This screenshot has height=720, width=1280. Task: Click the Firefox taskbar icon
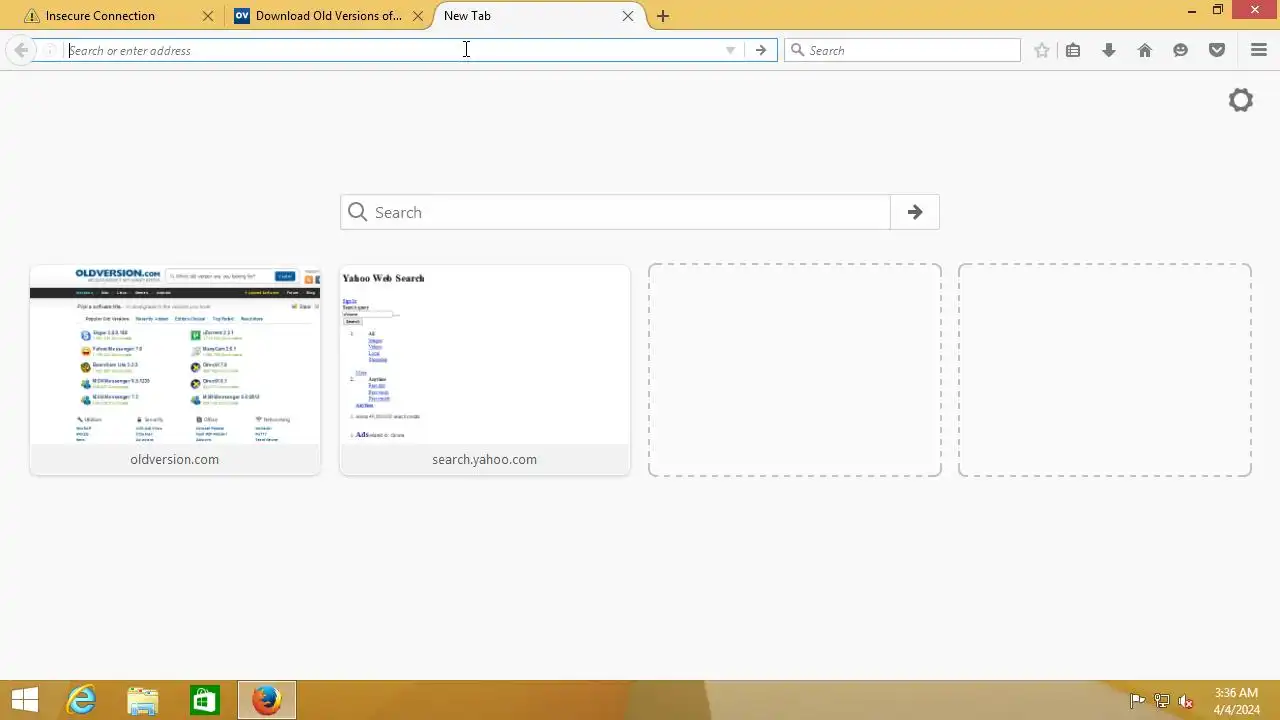click(267, 700)
